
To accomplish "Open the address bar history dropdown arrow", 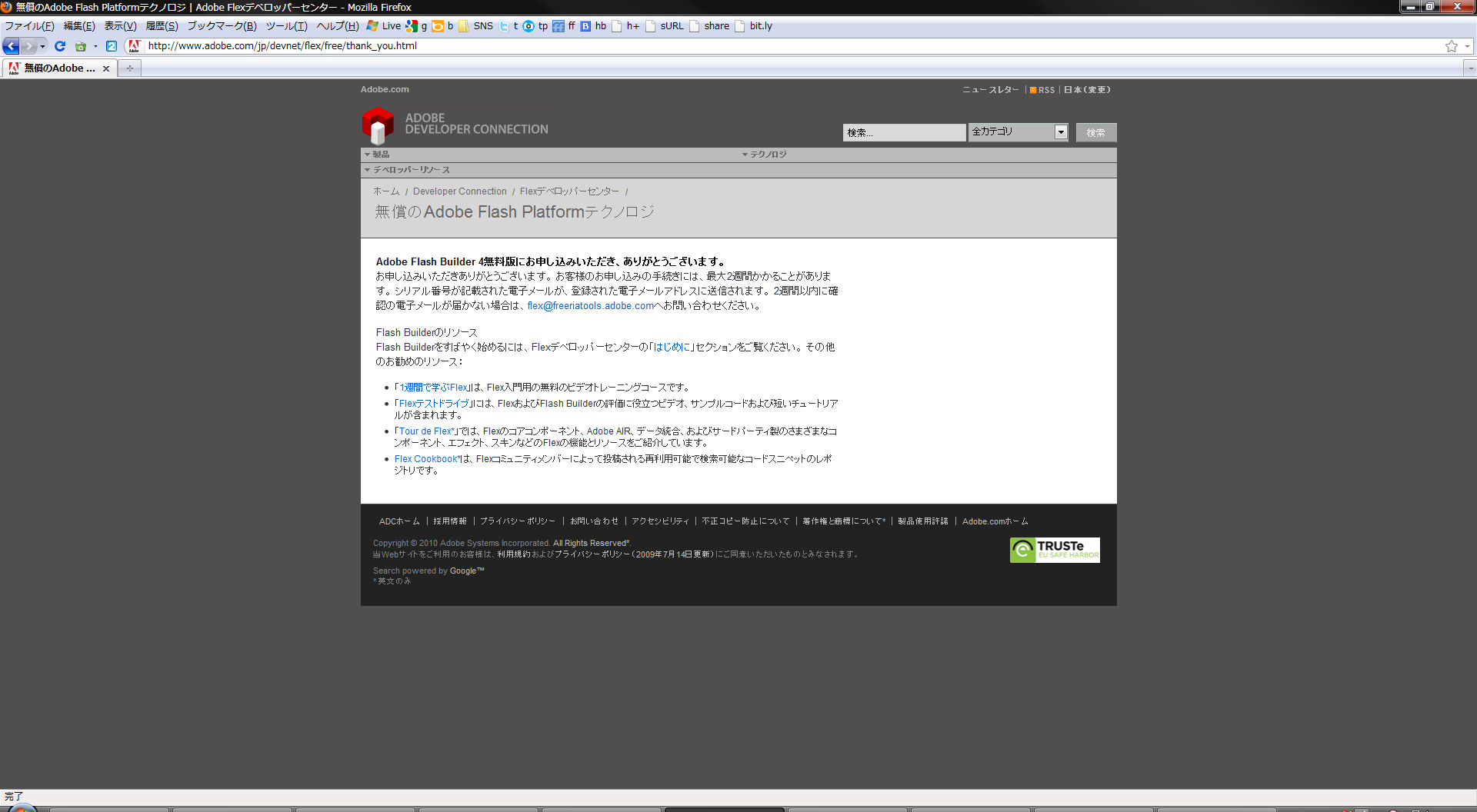I will (1467, 46).
